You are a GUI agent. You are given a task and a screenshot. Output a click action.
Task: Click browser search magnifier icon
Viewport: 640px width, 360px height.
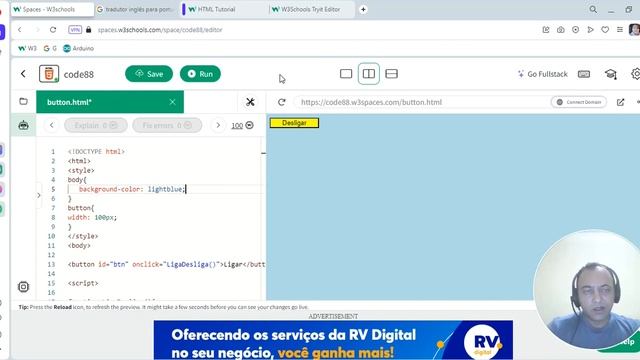click(593, 9)
